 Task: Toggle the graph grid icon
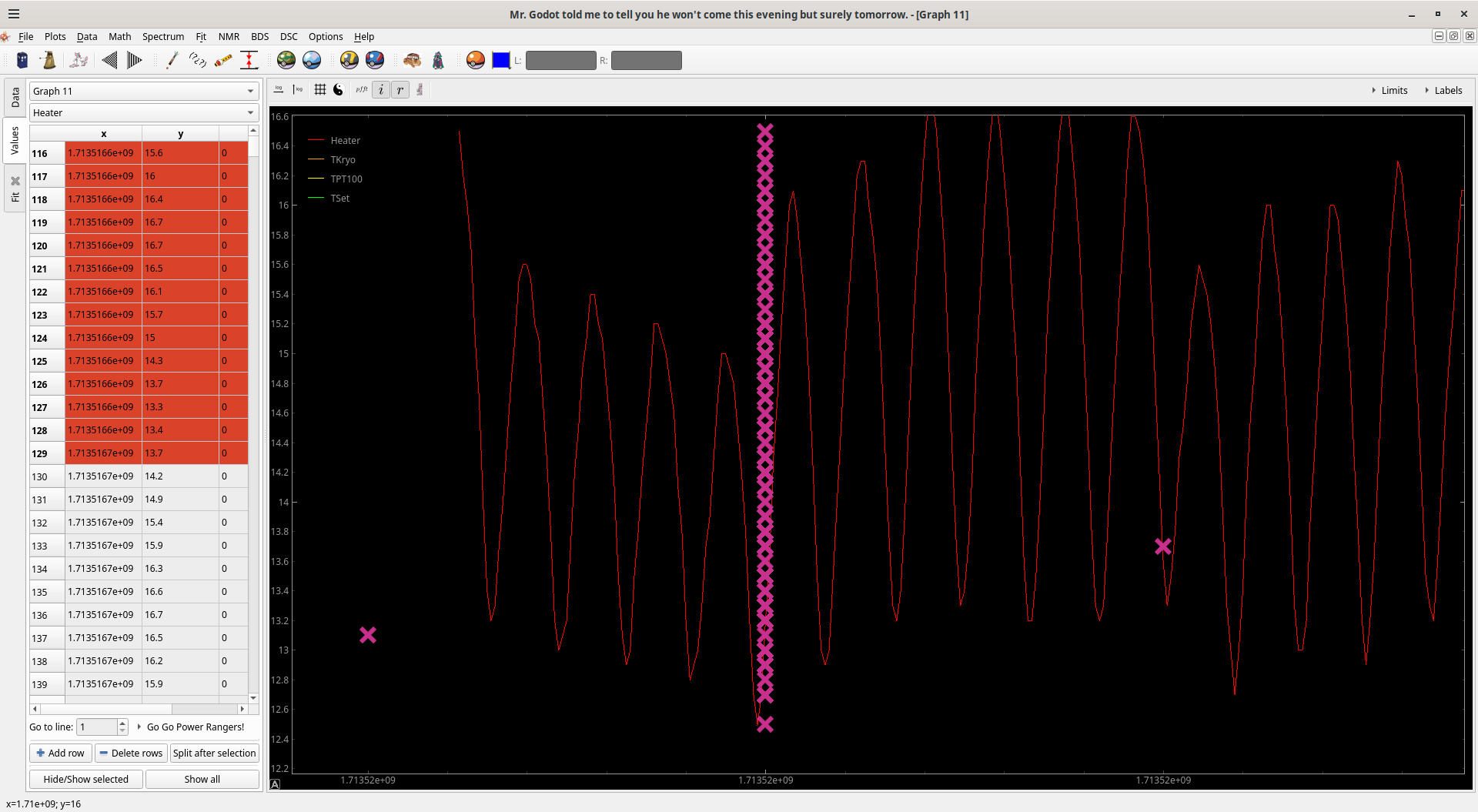coord(320,90)
